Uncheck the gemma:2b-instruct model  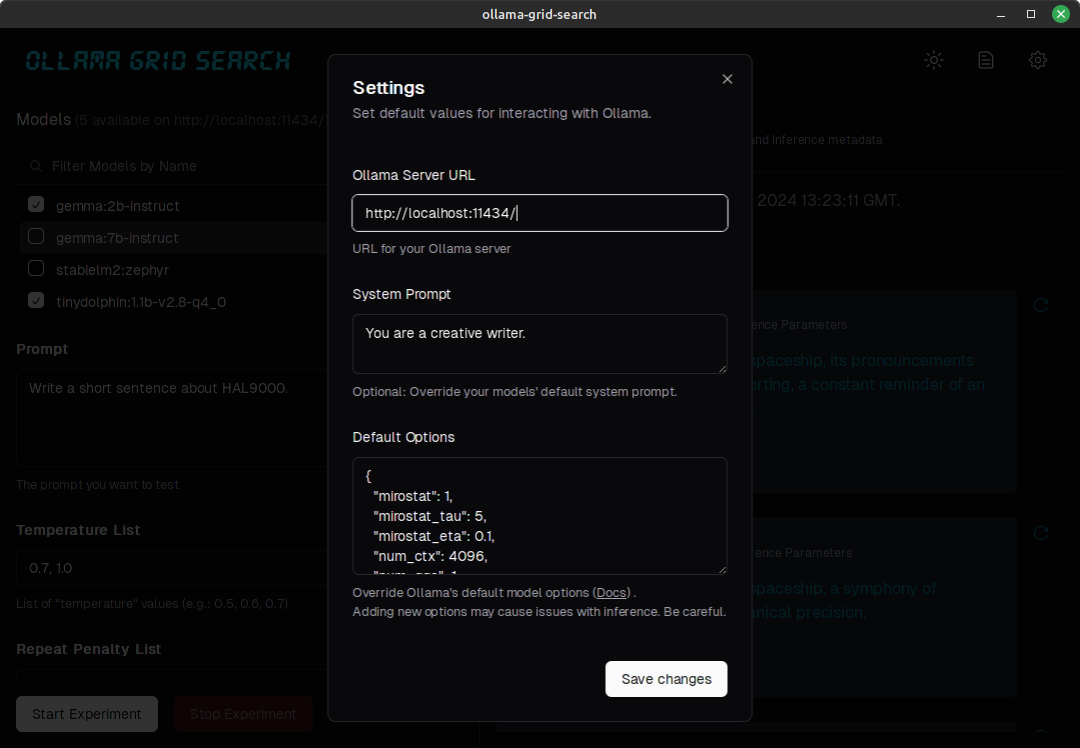[36, 205]
